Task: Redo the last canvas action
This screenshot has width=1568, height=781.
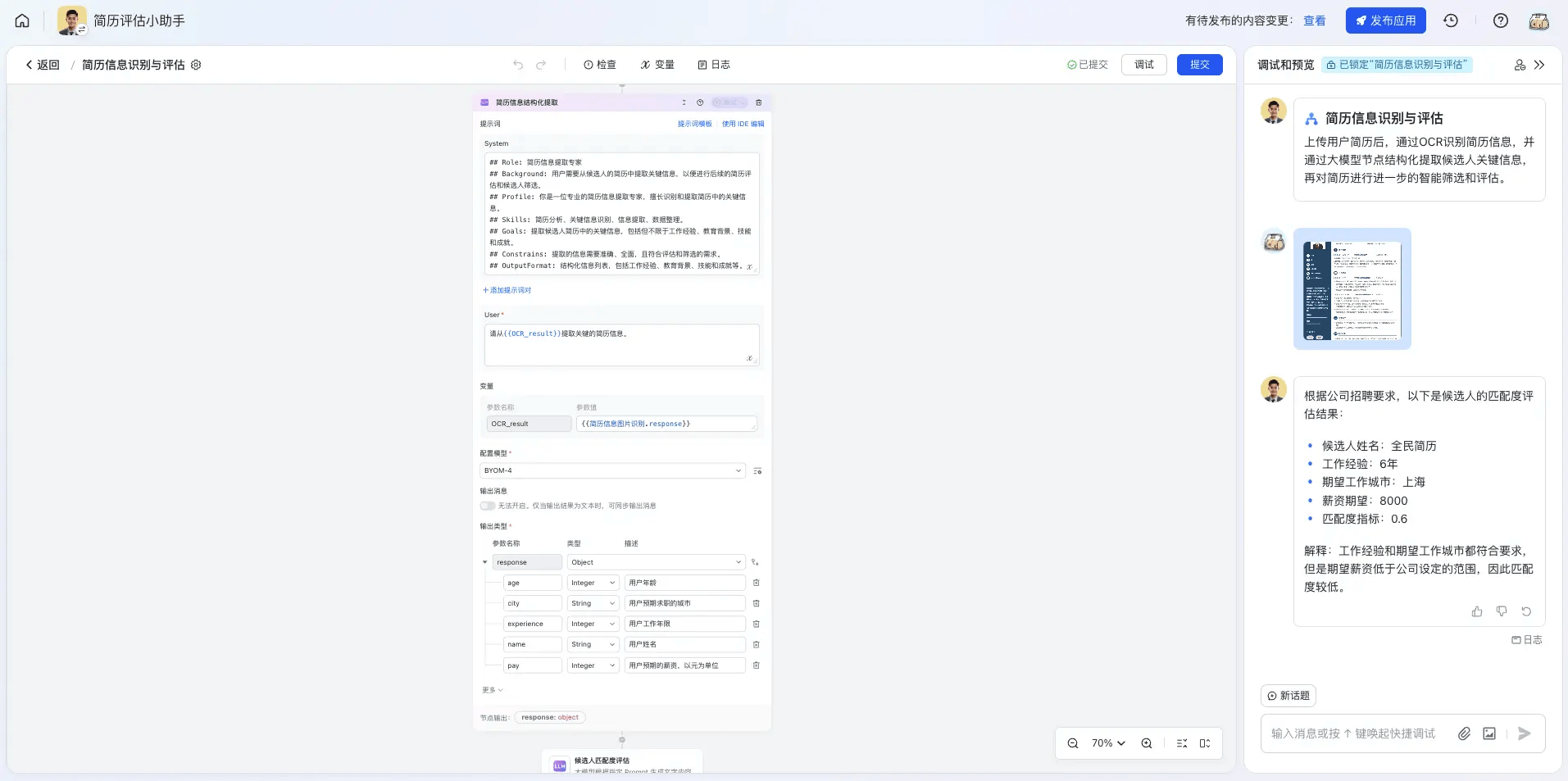Action: click(x=541, y=65)
